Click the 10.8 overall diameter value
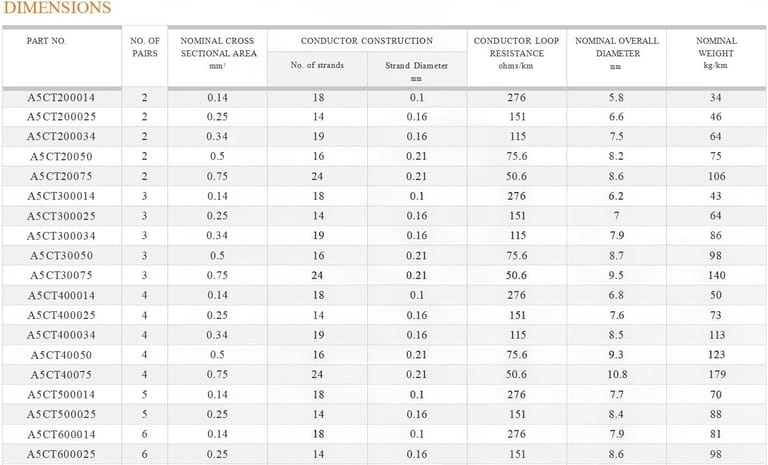This screenshot has height=465, width=768. click(617, 375)
